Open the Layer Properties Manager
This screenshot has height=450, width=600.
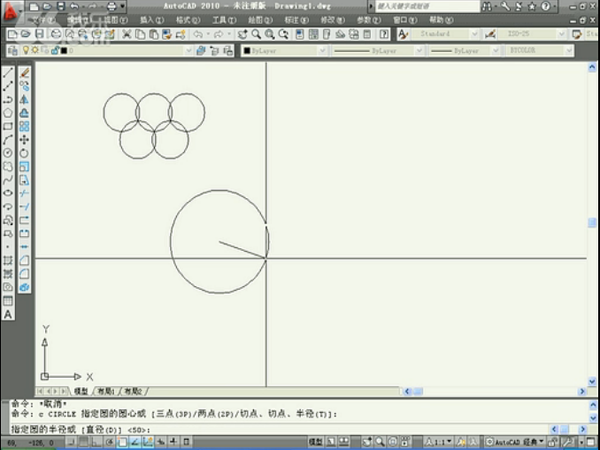[x=12, y=51]
